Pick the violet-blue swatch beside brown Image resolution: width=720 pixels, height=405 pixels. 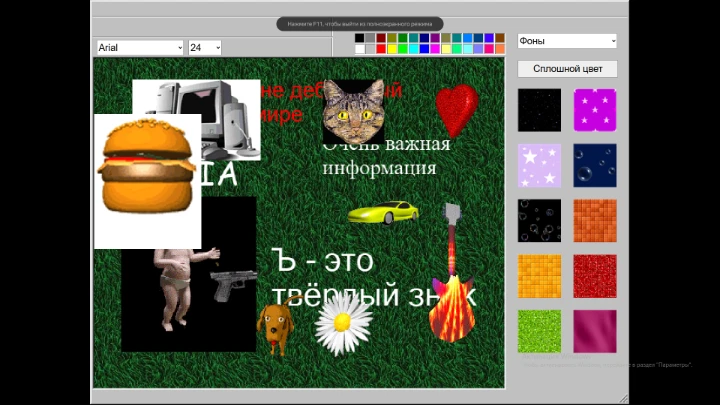pyautogui.click(x=489, y=38)
